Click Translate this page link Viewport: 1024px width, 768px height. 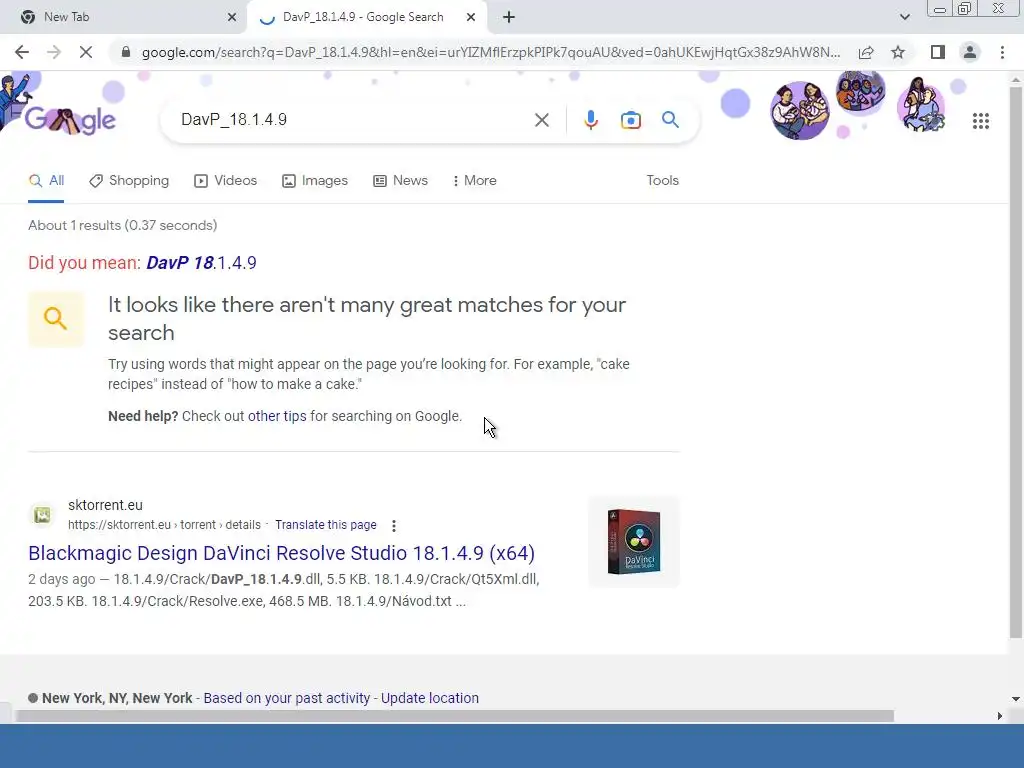[326, 525]
